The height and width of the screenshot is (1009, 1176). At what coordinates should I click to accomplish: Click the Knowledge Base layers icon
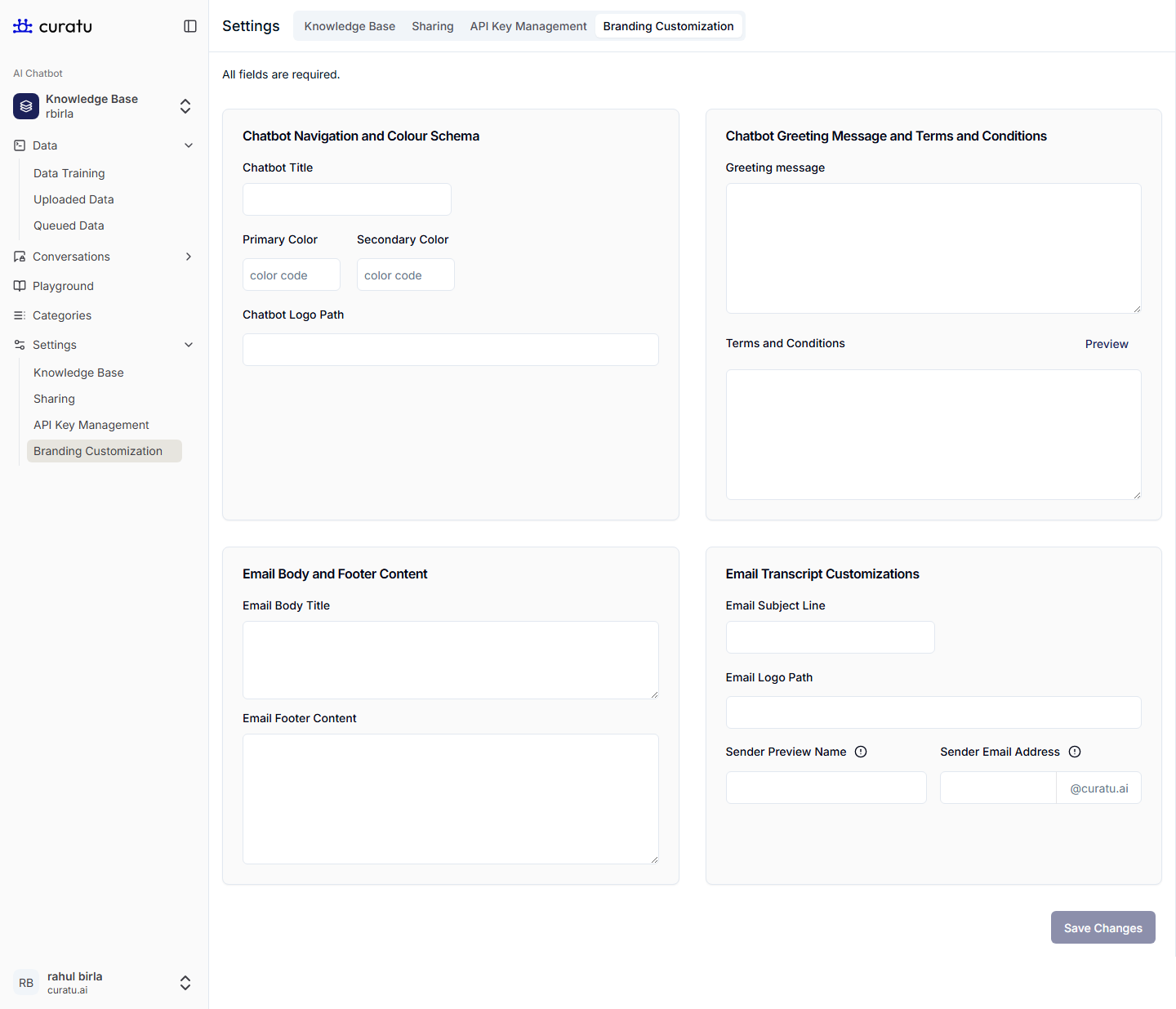[x=26, y=106]
